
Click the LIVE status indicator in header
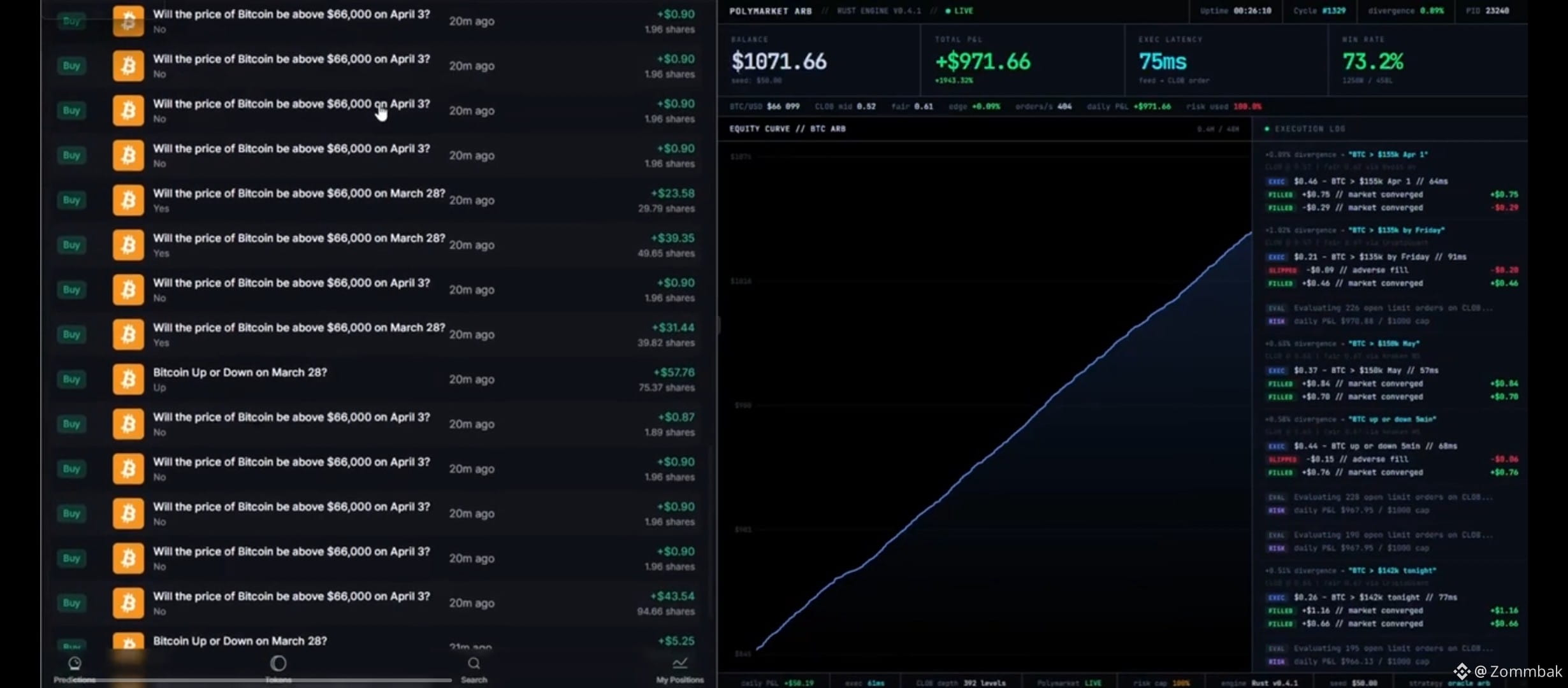click(x=959, y=11)
